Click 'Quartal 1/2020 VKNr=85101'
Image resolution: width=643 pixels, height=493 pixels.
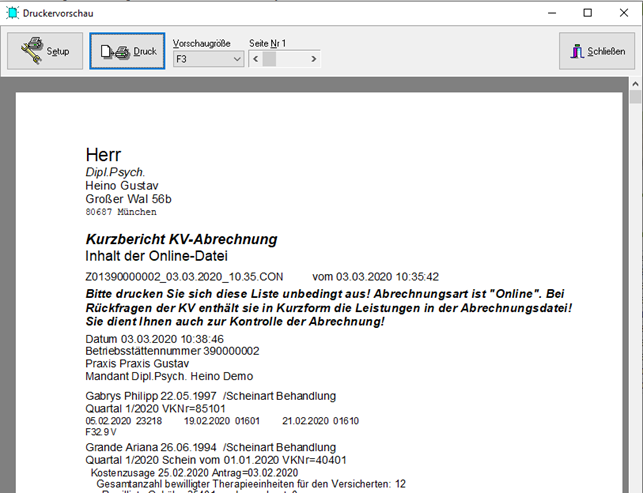[155, 409]
